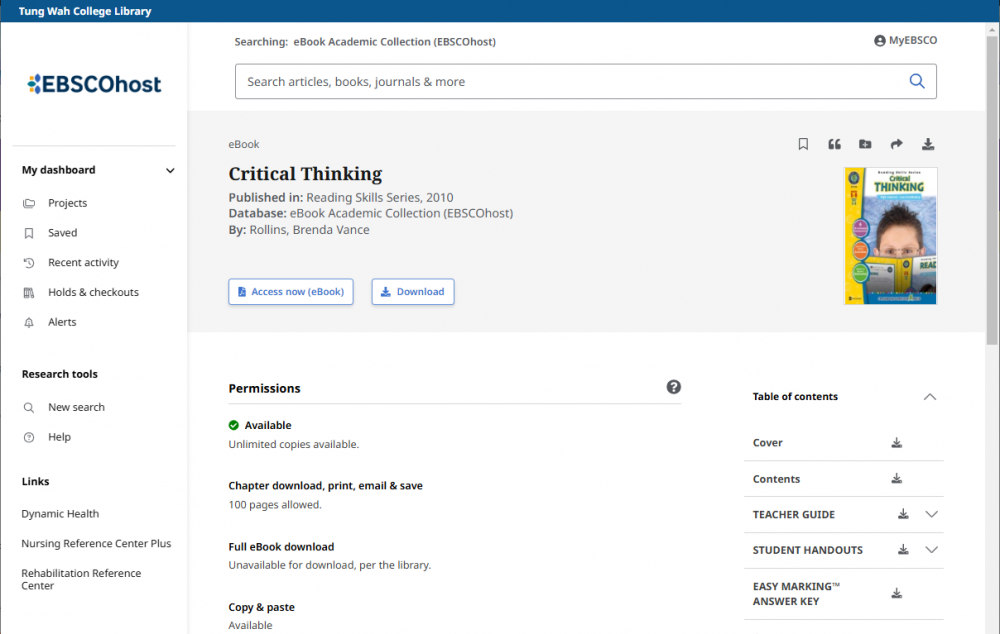Screen dimensions: 1000x634
Task: Click the author name Rollins, Brenda Vance
Action: tap(309, 230)
